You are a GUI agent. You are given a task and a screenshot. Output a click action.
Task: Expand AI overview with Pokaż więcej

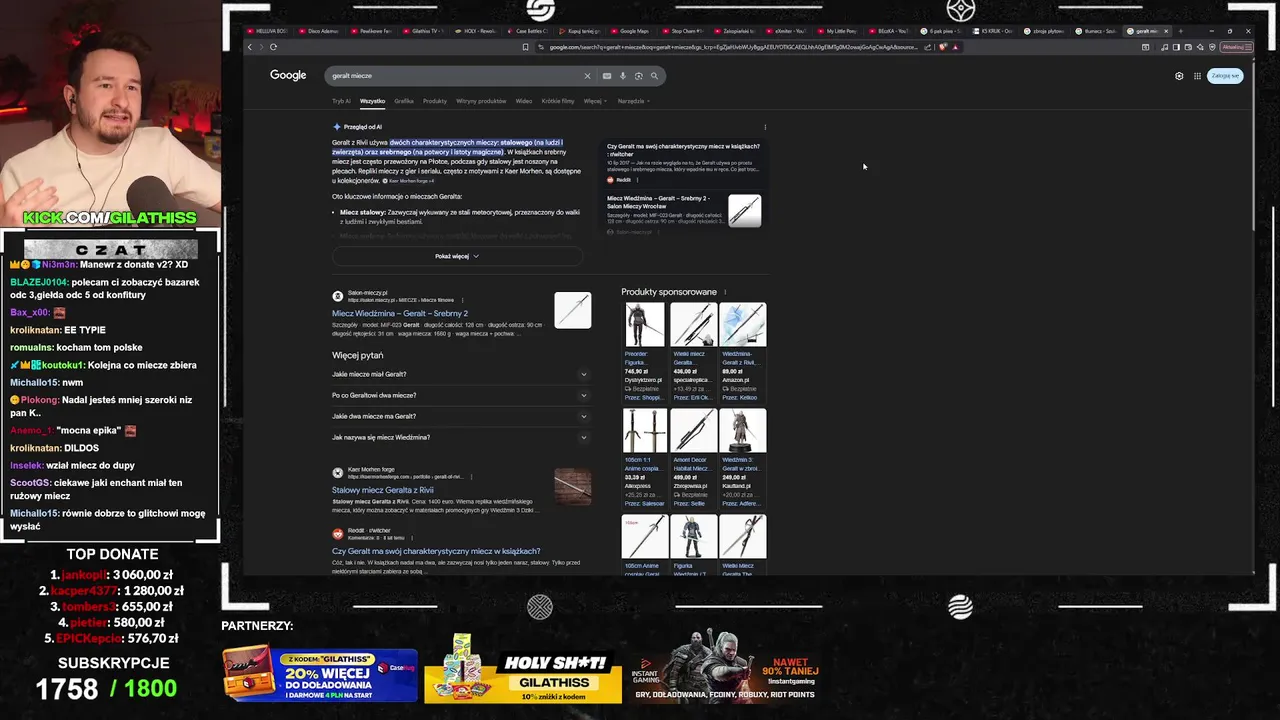coord(457,256)
